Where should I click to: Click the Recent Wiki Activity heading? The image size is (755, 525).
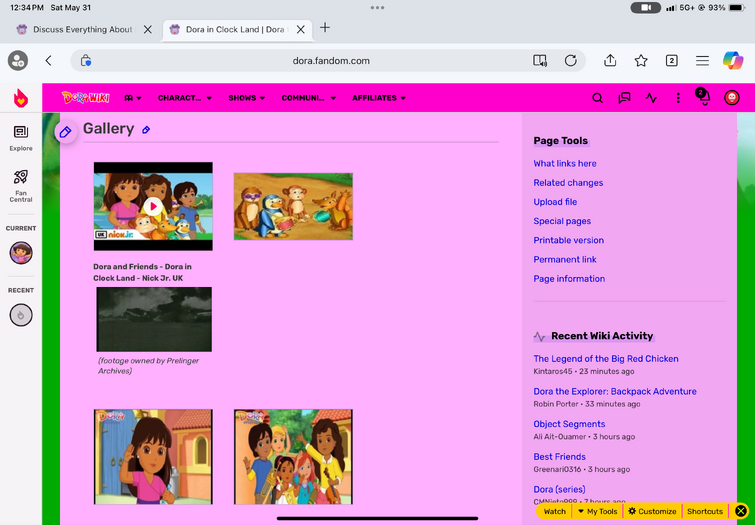point(602,336)
